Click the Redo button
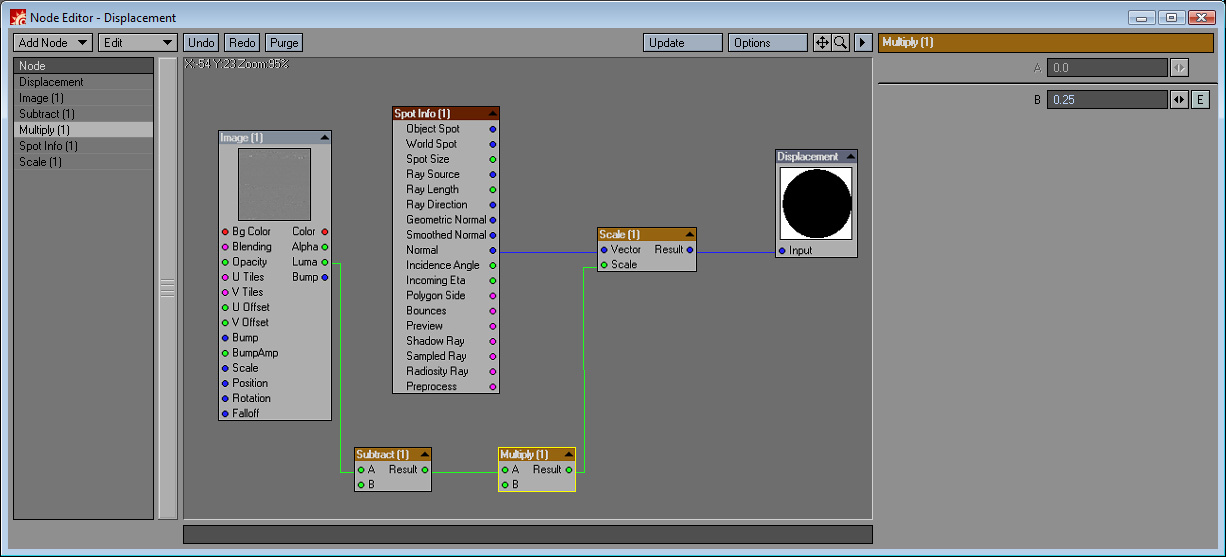Image resolution: width=1226 pixels, height=557 pixels. (x=242, y=43)
